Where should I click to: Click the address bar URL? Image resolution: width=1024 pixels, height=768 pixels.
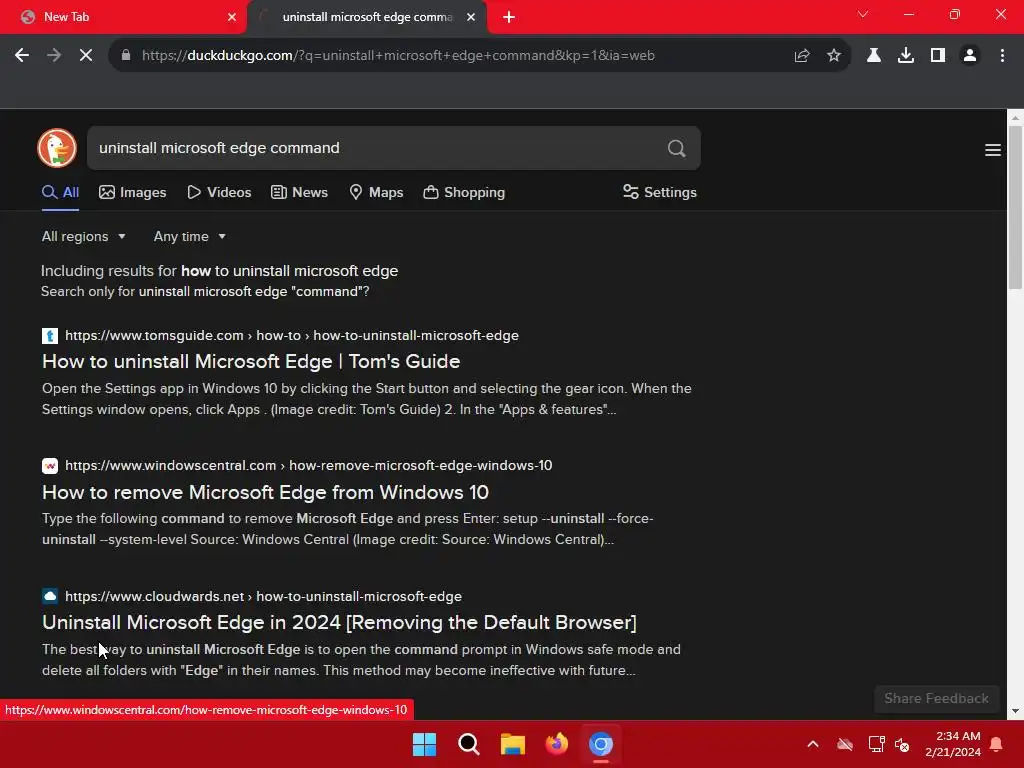click(x=398, y=56)
